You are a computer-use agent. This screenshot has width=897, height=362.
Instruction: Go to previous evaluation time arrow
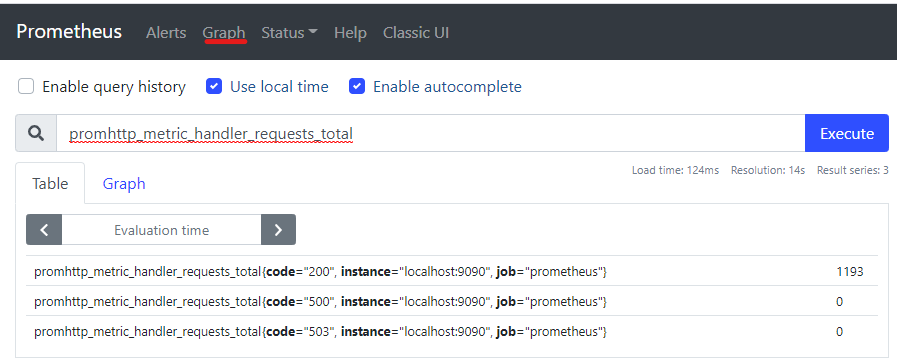[x=43, y=230]
